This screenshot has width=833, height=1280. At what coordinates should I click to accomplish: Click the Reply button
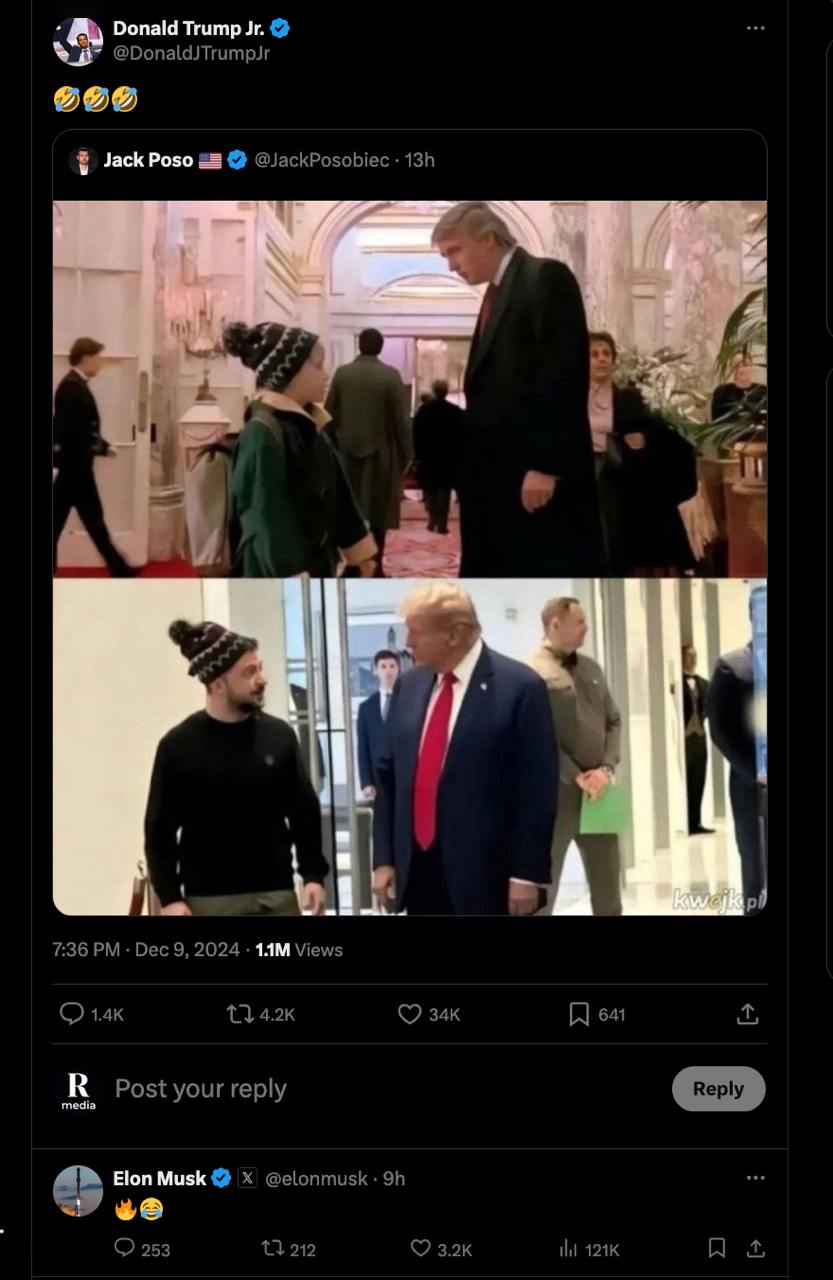click(x=718, y=1089)
